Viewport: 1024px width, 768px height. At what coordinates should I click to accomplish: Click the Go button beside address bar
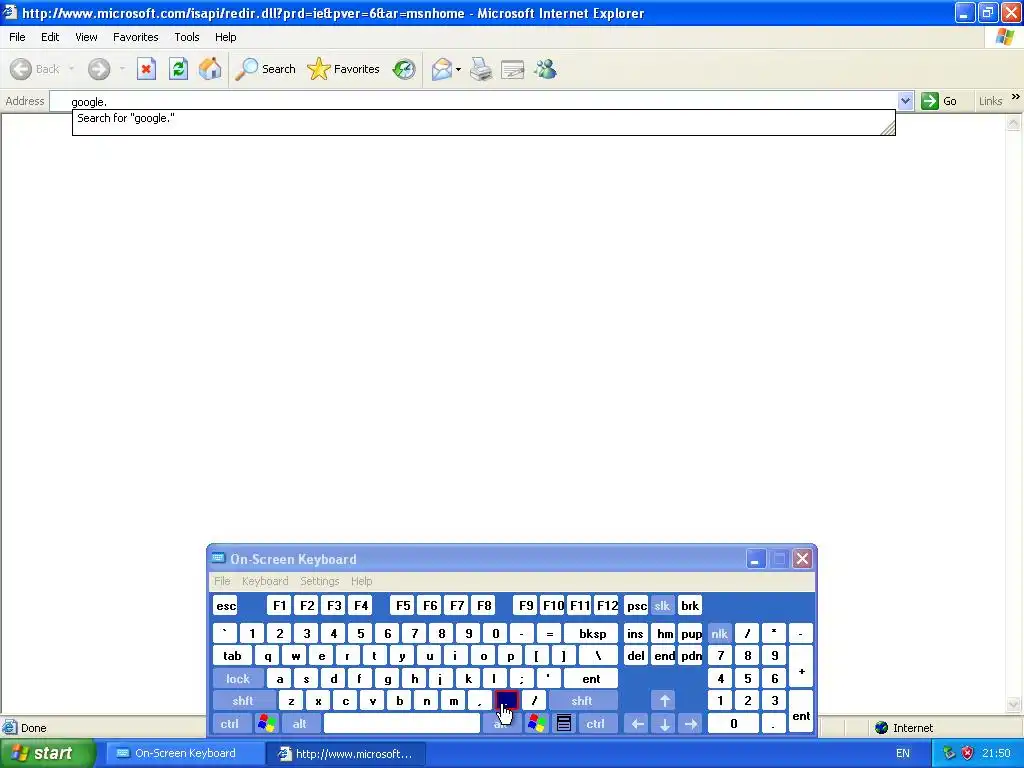[938, 101]
